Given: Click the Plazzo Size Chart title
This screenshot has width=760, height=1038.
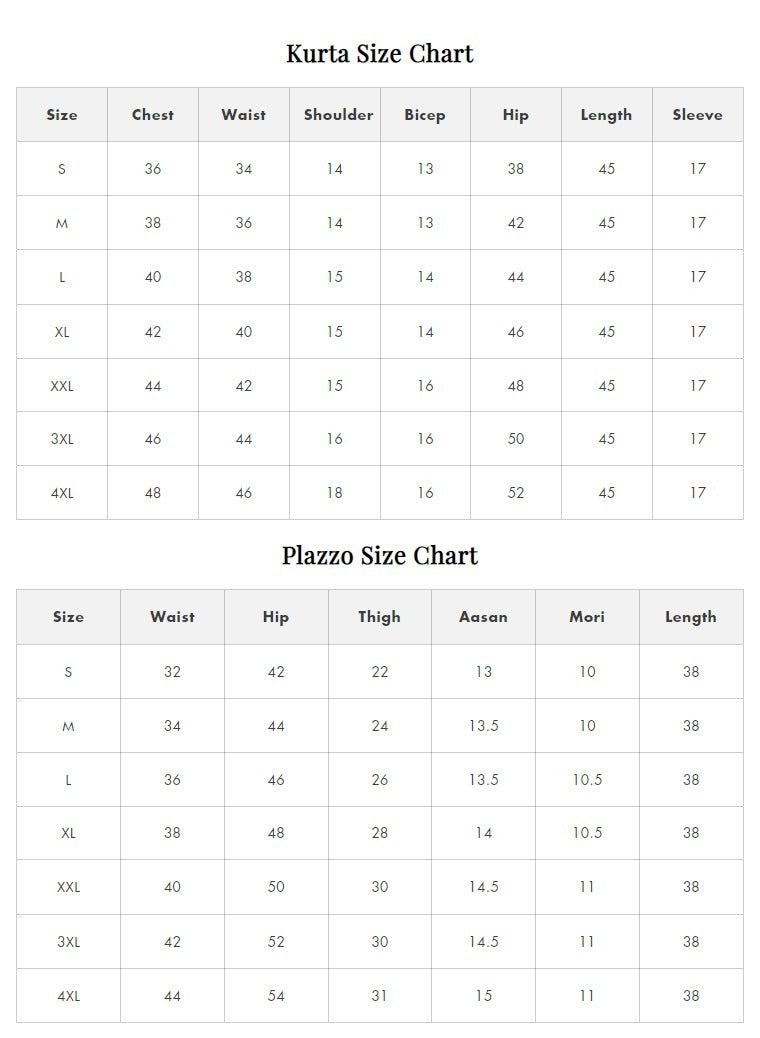Looking at the screenshot, I should 379,556.
